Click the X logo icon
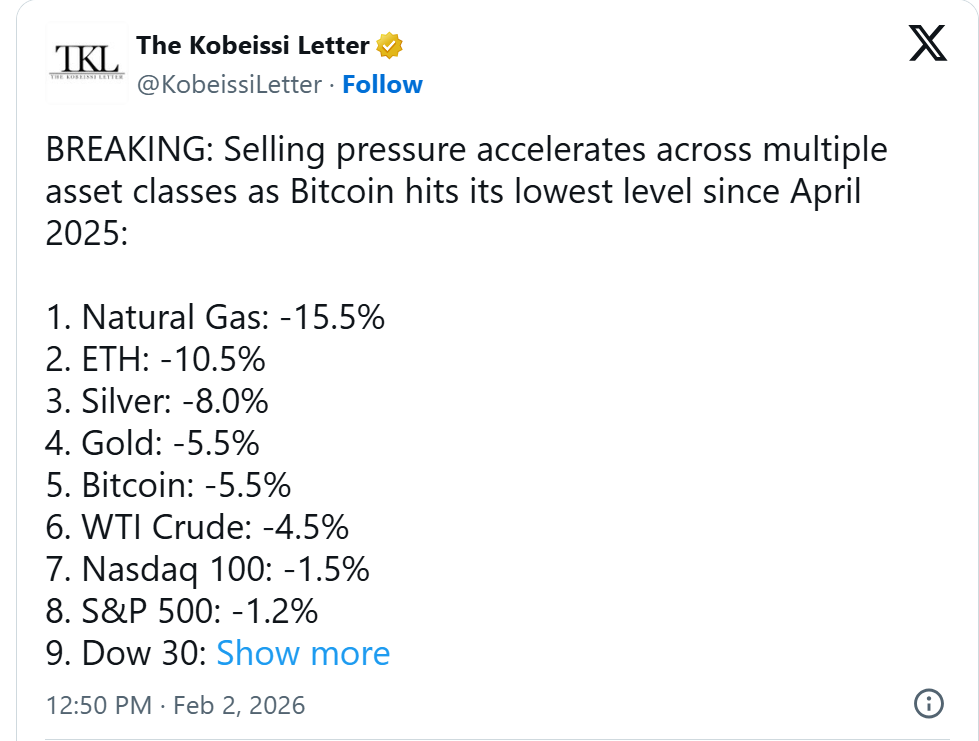The image size is (979, 741). pos(927,42)
